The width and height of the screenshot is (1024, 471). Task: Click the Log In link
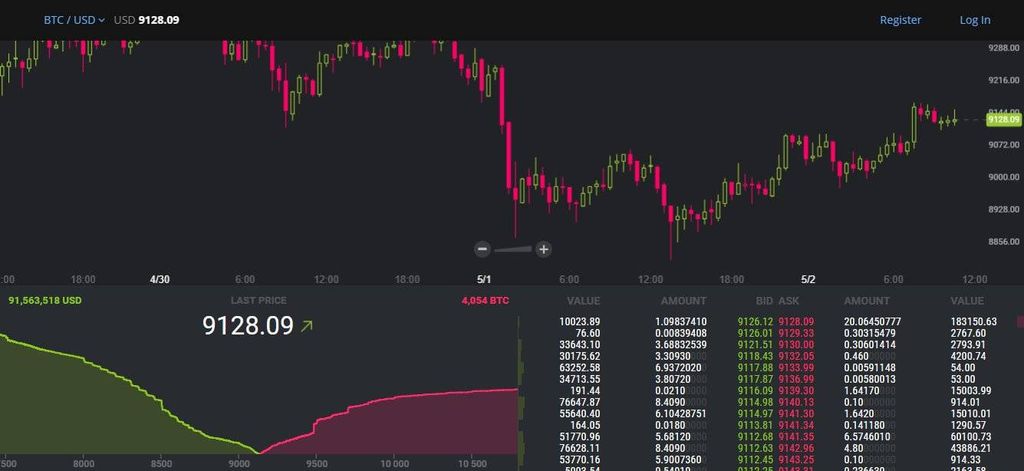point(974,20)
